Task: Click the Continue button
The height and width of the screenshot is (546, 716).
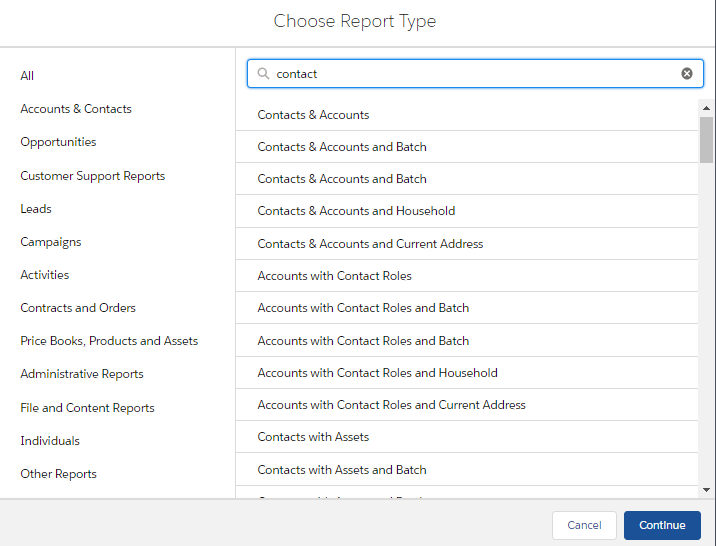Action: 662,525
